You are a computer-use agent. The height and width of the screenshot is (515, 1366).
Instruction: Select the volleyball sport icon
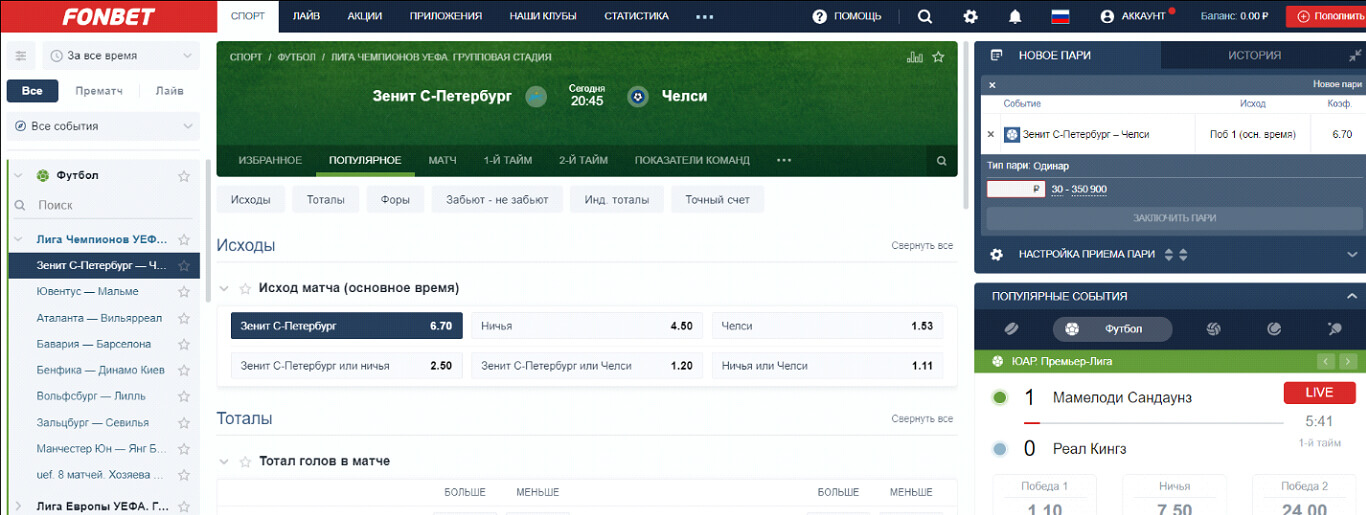1213,328
